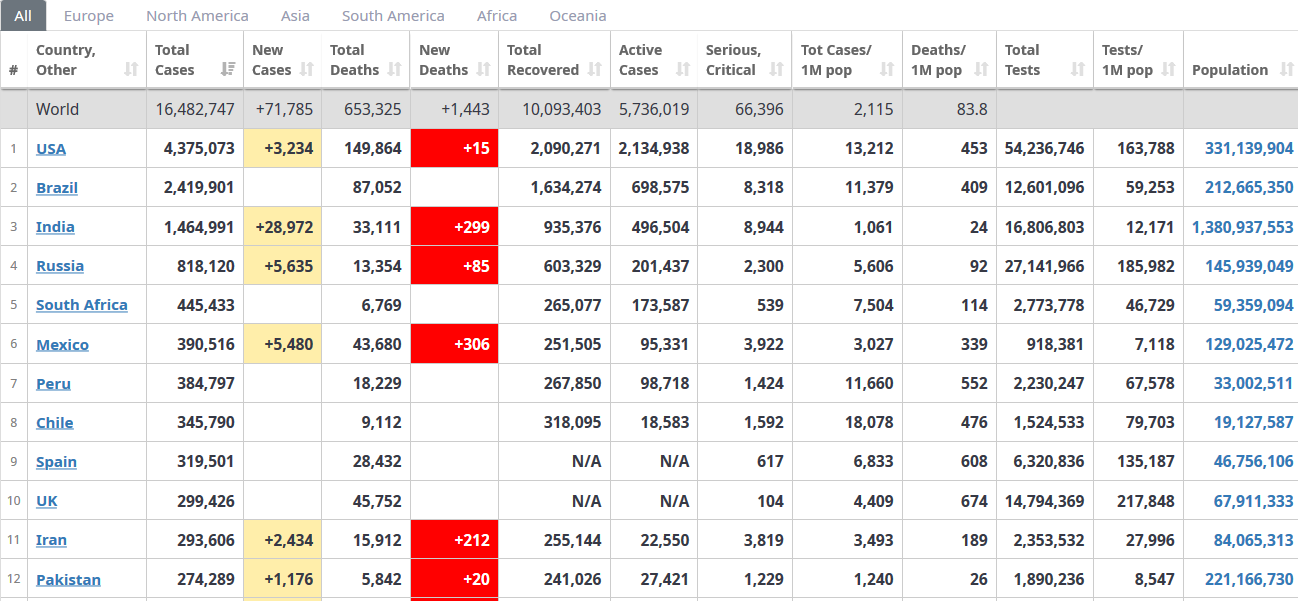
Task: Select the Oceania tab
Action: click(x=578, y=16)
